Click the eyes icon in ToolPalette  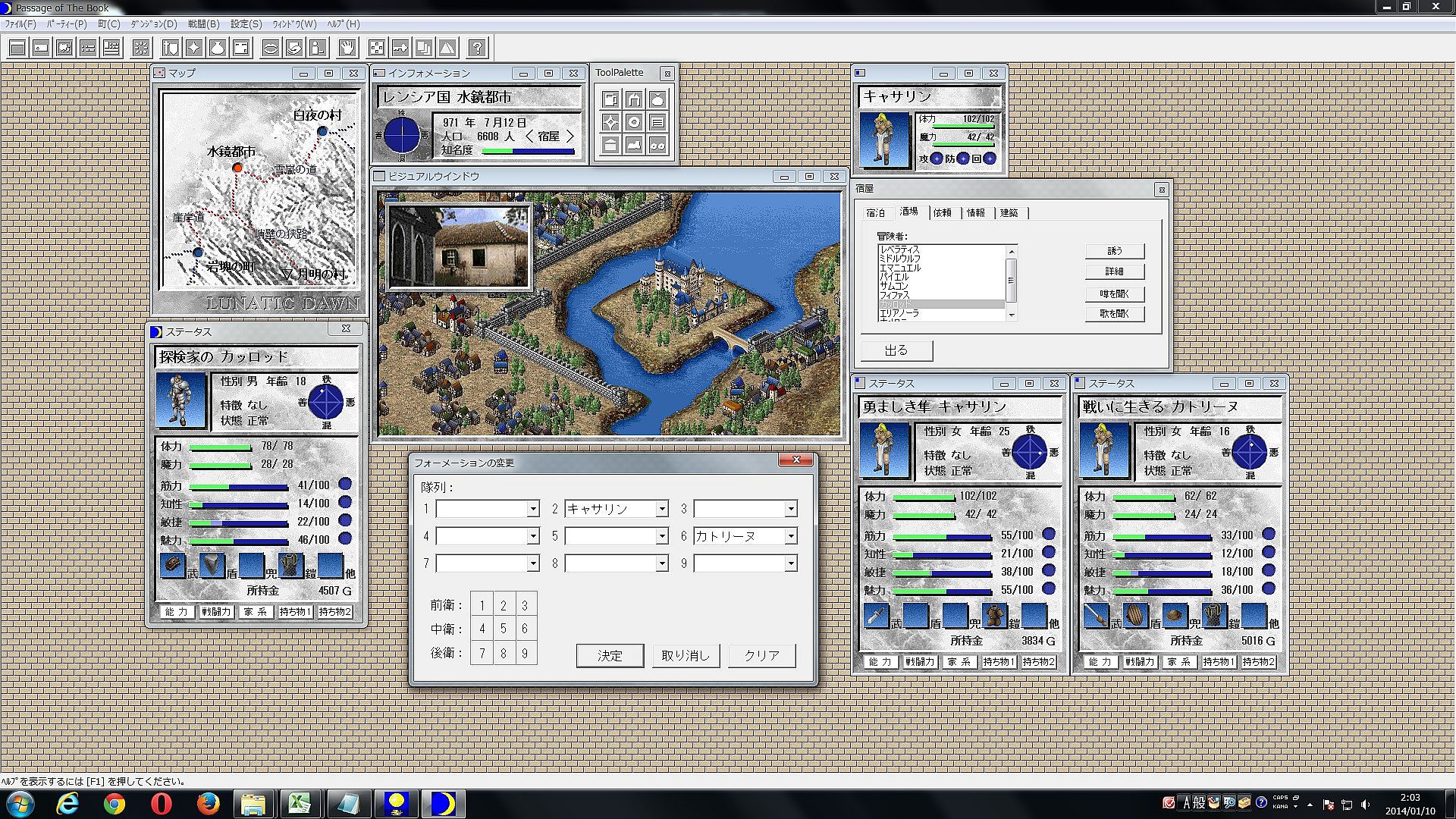point(657,146)
